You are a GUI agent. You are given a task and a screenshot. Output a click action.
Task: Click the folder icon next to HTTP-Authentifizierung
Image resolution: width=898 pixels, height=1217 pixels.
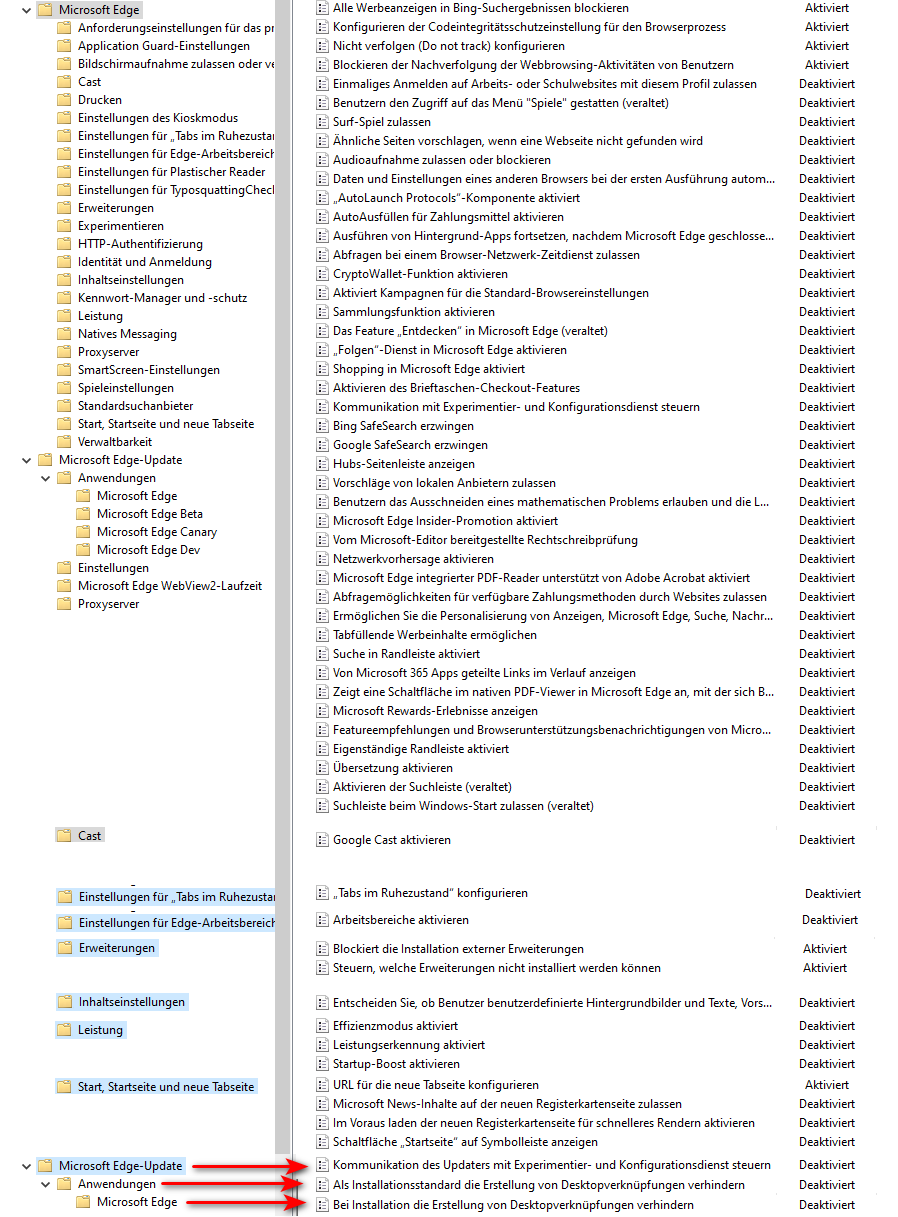coord(64,244)
